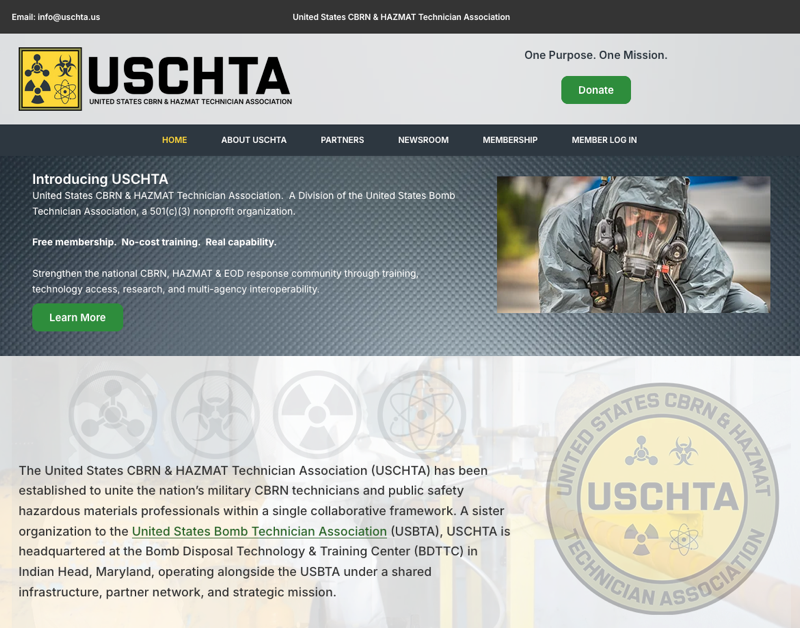Open the PARTNERS navigation item

(342, 140)
